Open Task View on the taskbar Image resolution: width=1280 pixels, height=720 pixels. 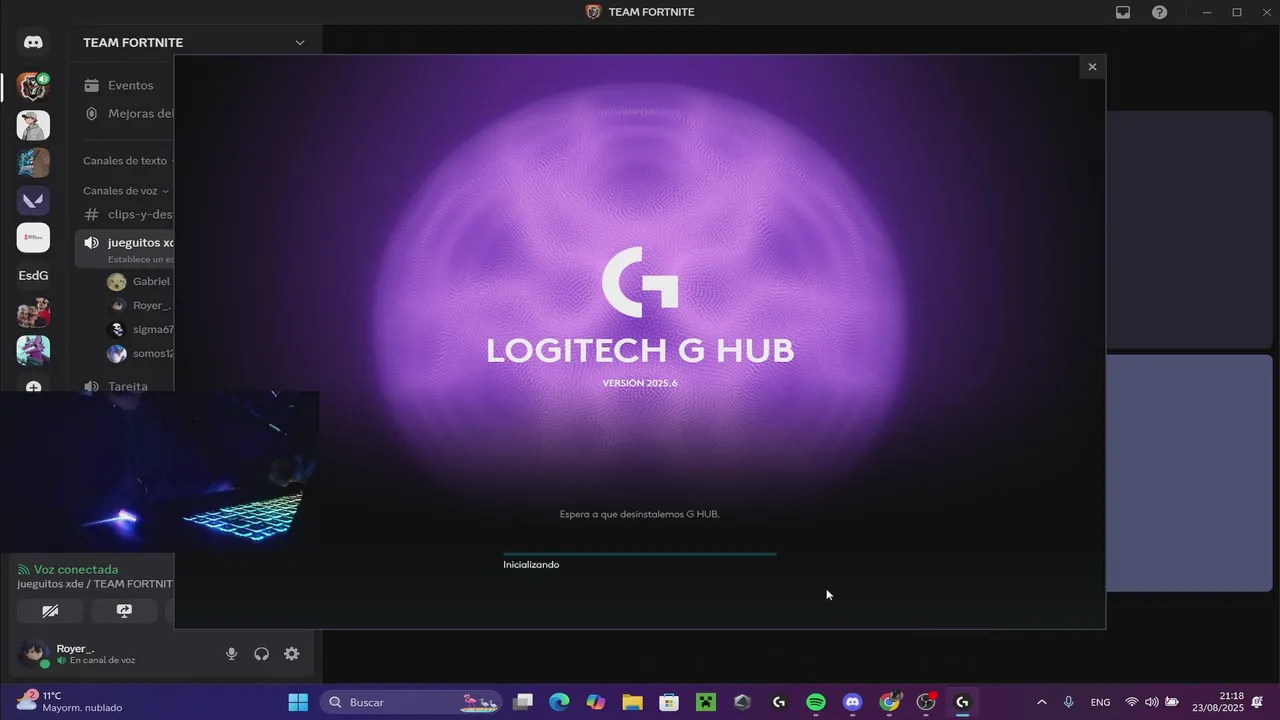click(x=523, y=702)
